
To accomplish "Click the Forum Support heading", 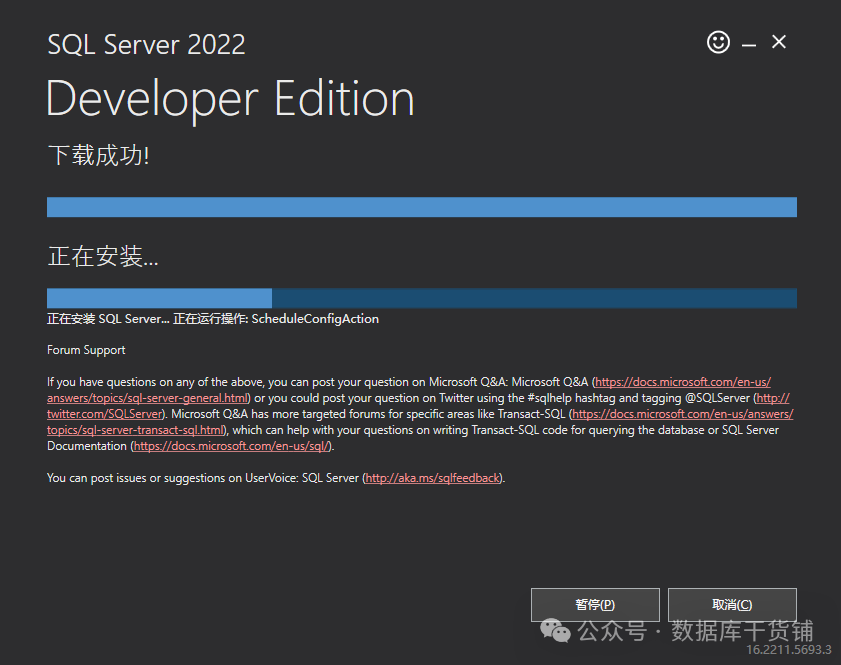I will pos(86,350).
